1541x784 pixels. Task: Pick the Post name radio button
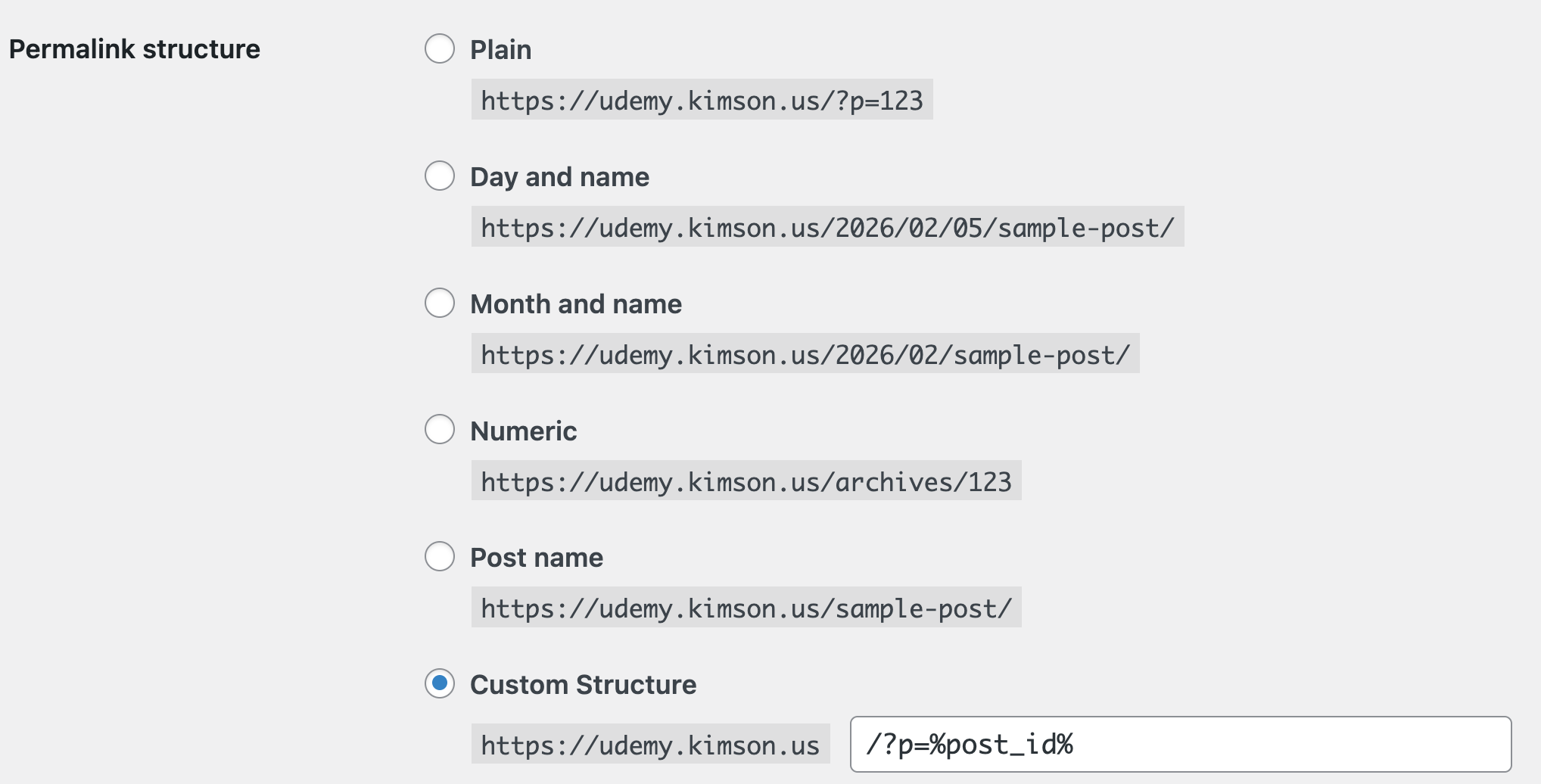[x=439, y=557]
